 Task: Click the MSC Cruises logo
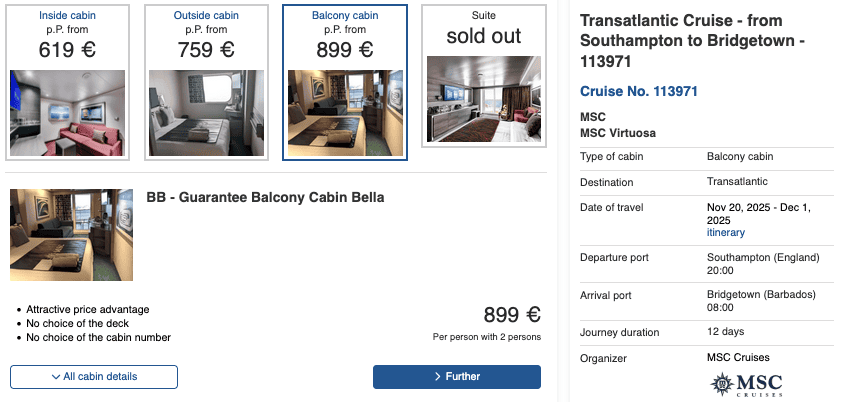746,384
